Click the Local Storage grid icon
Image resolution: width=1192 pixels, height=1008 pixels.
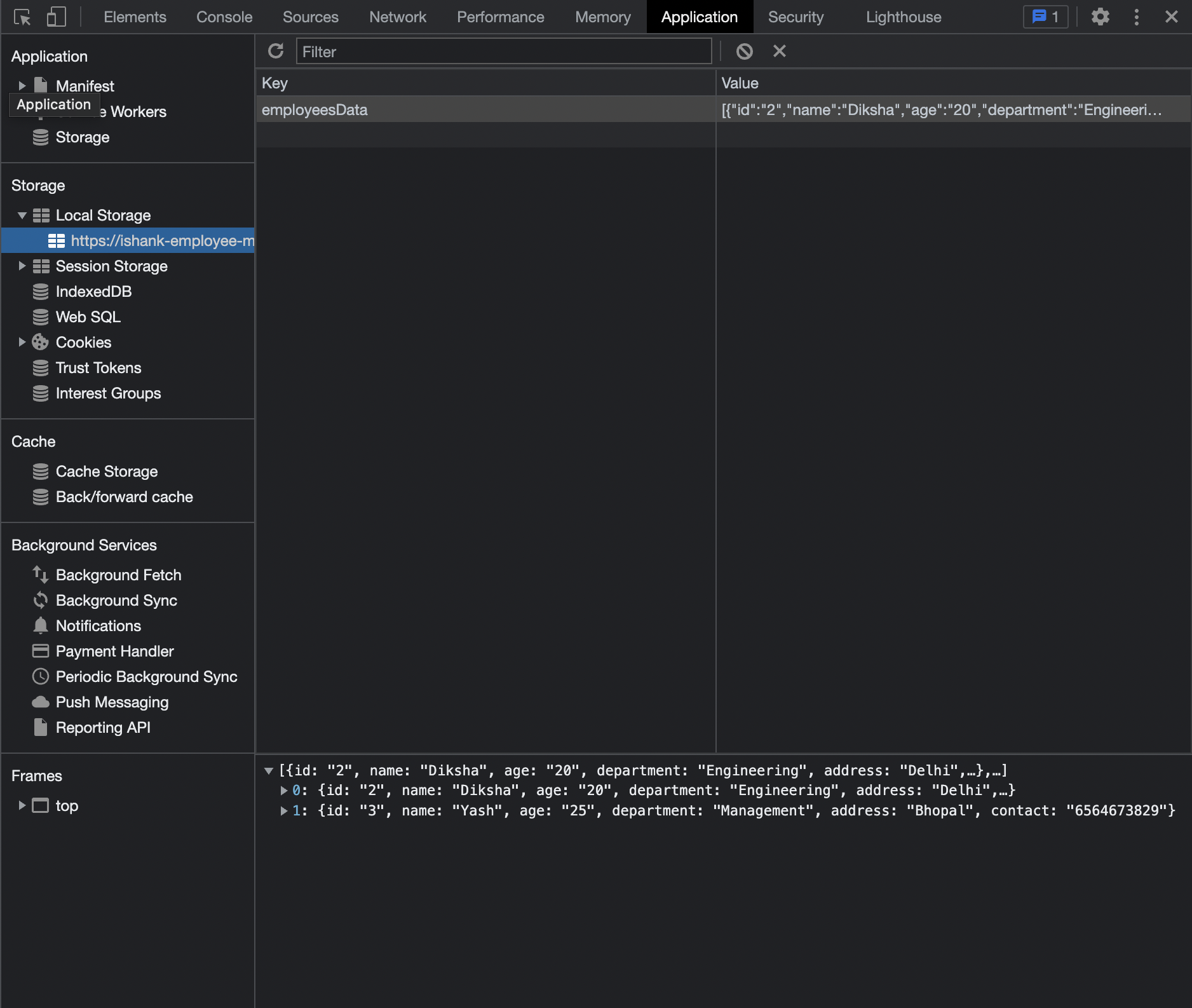(x=41, y=215)
